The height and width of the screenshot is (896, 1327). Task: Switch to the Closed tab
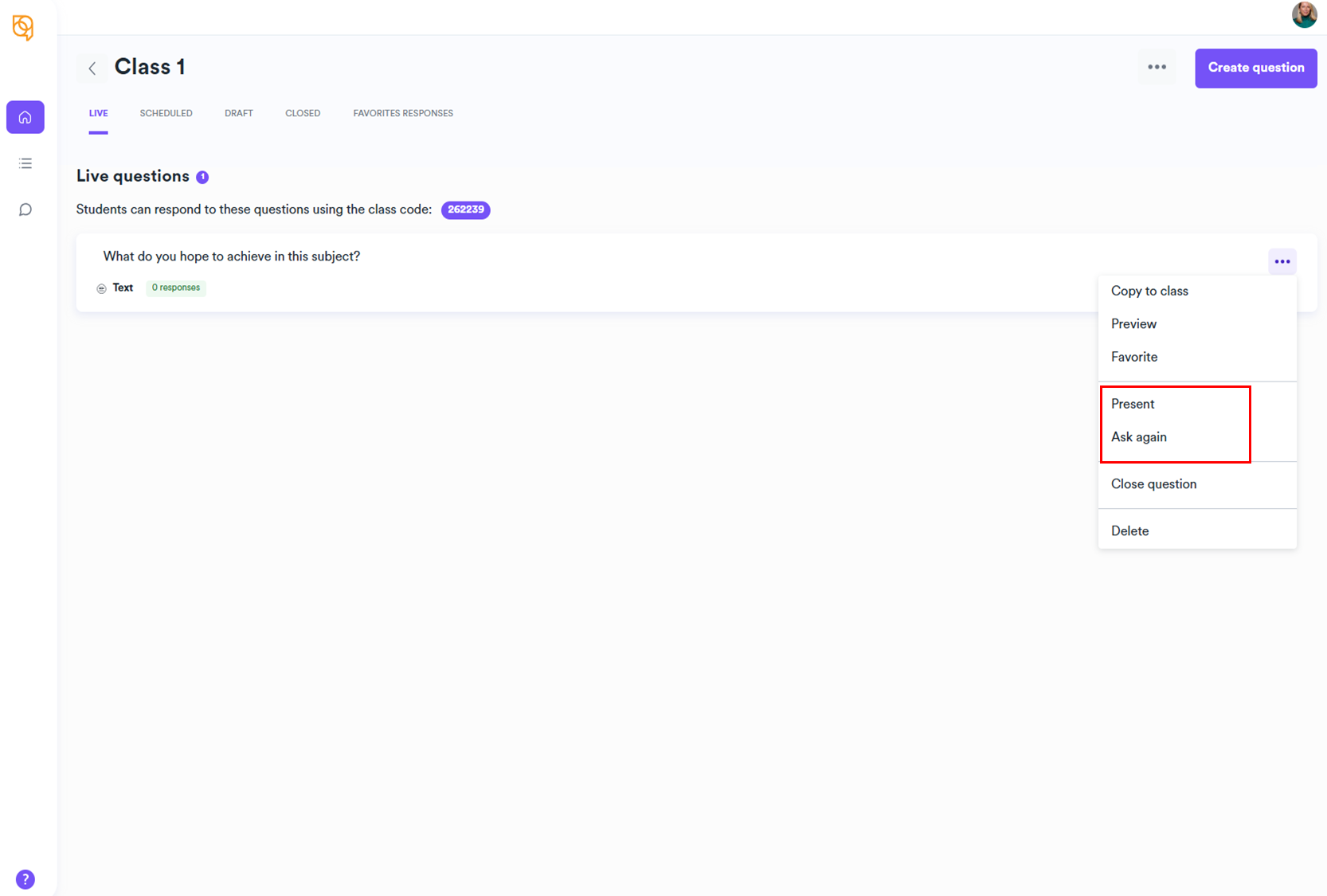pos(303,113)
